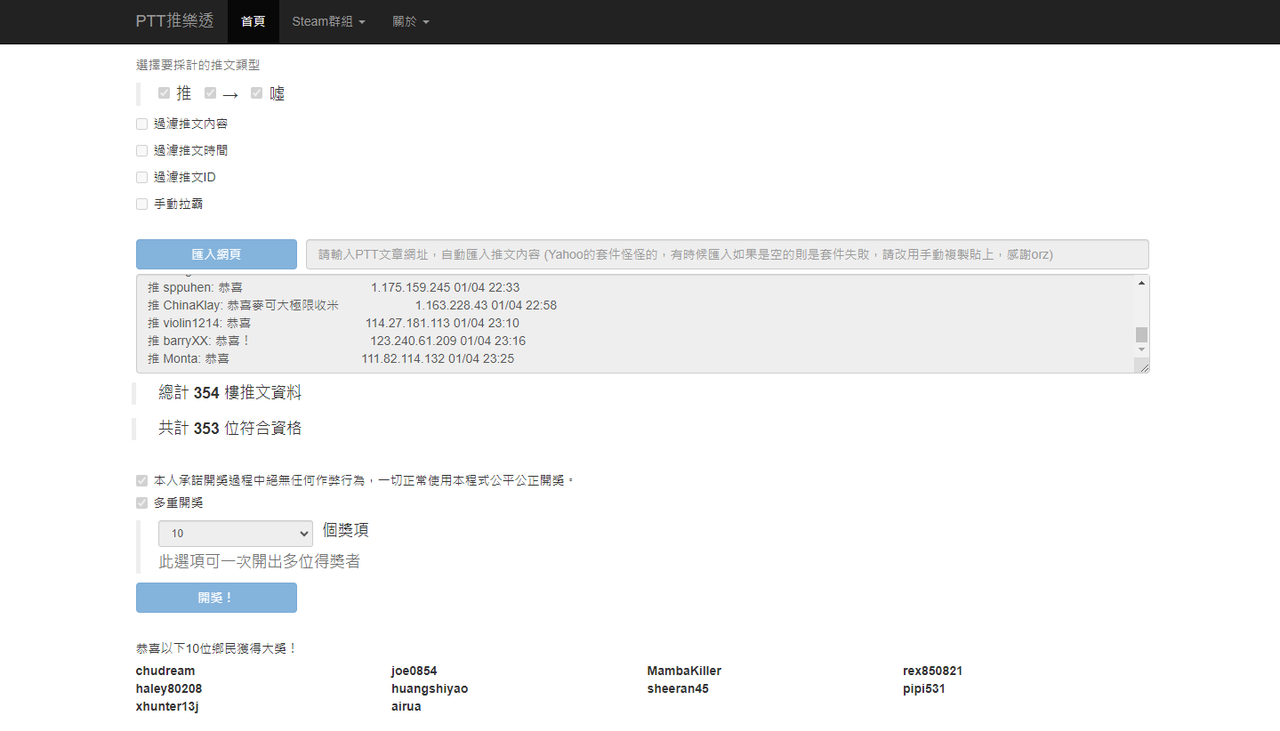Image resolution: width=1280 pixels, height=731 pixels.
Task: Click winner name rex850821
Action: (x=933, y=671)
